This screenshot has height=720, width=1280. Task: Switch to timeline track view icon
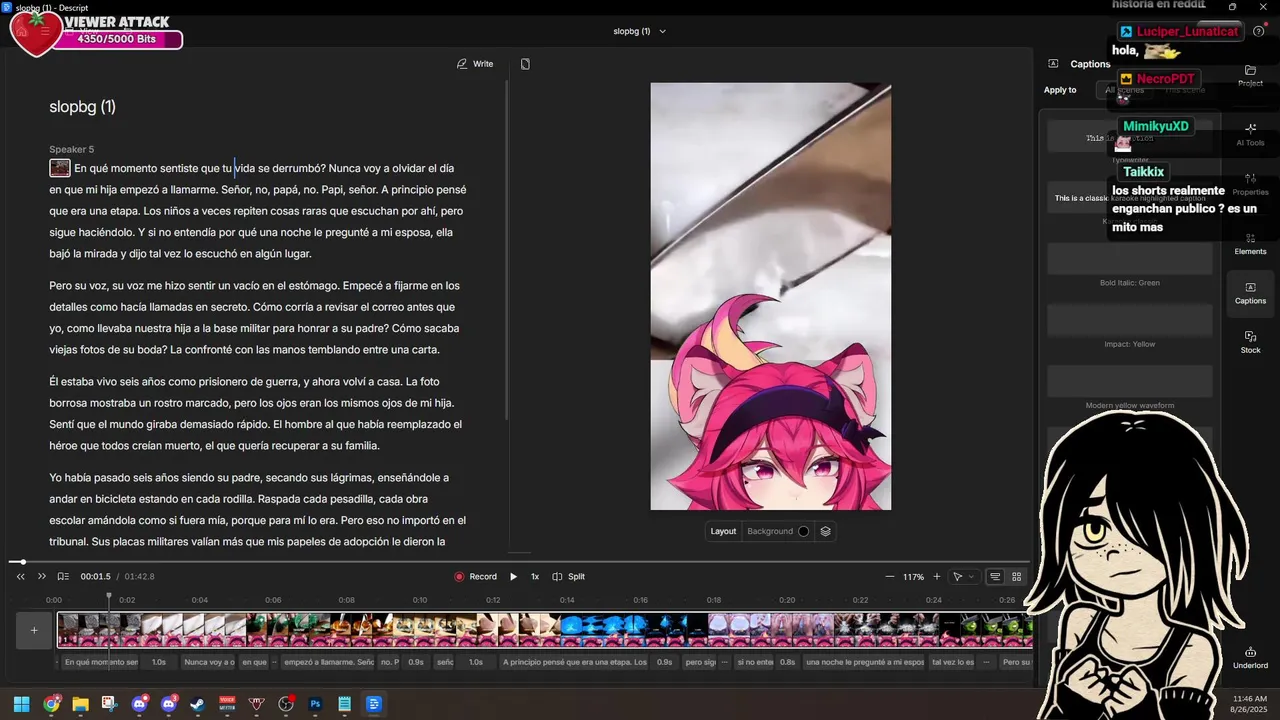tap(995, 576)
